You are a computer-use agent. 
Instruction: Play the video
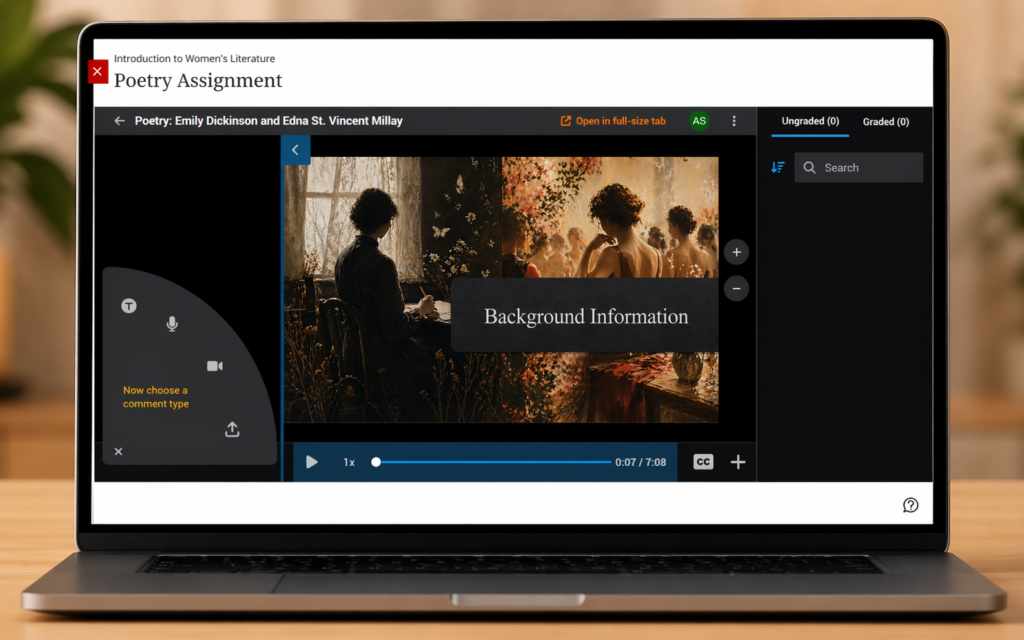tap(311, 462)
